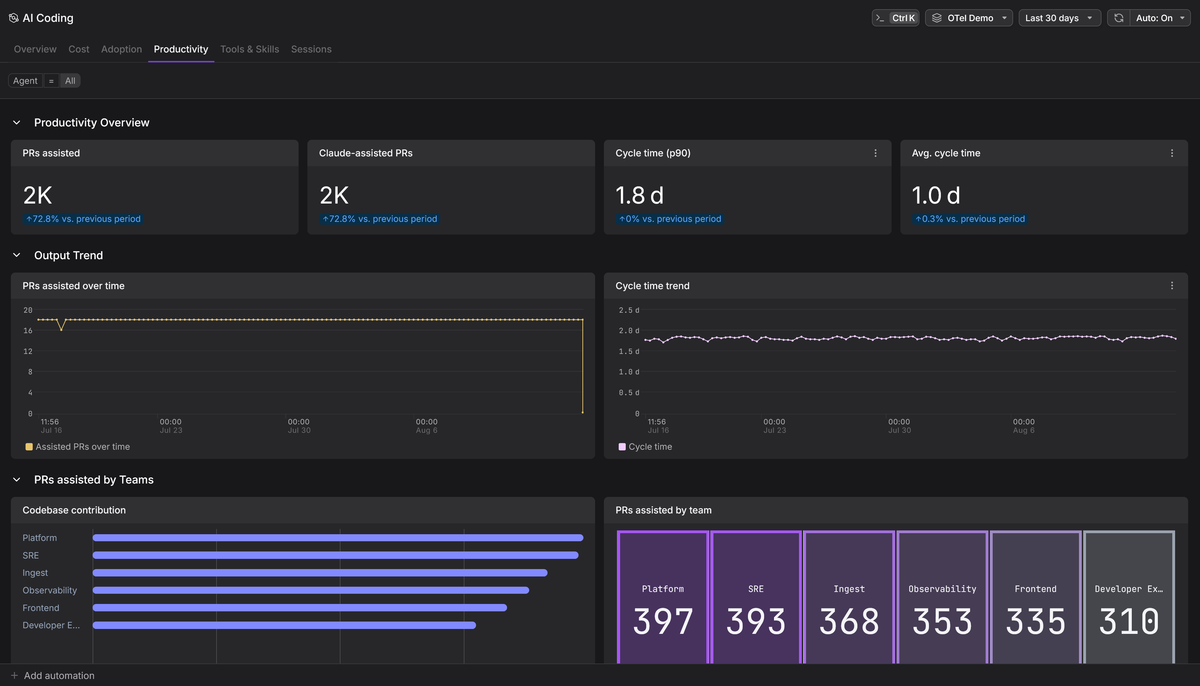Open the Ctrl K command palette

pos(895,18)
